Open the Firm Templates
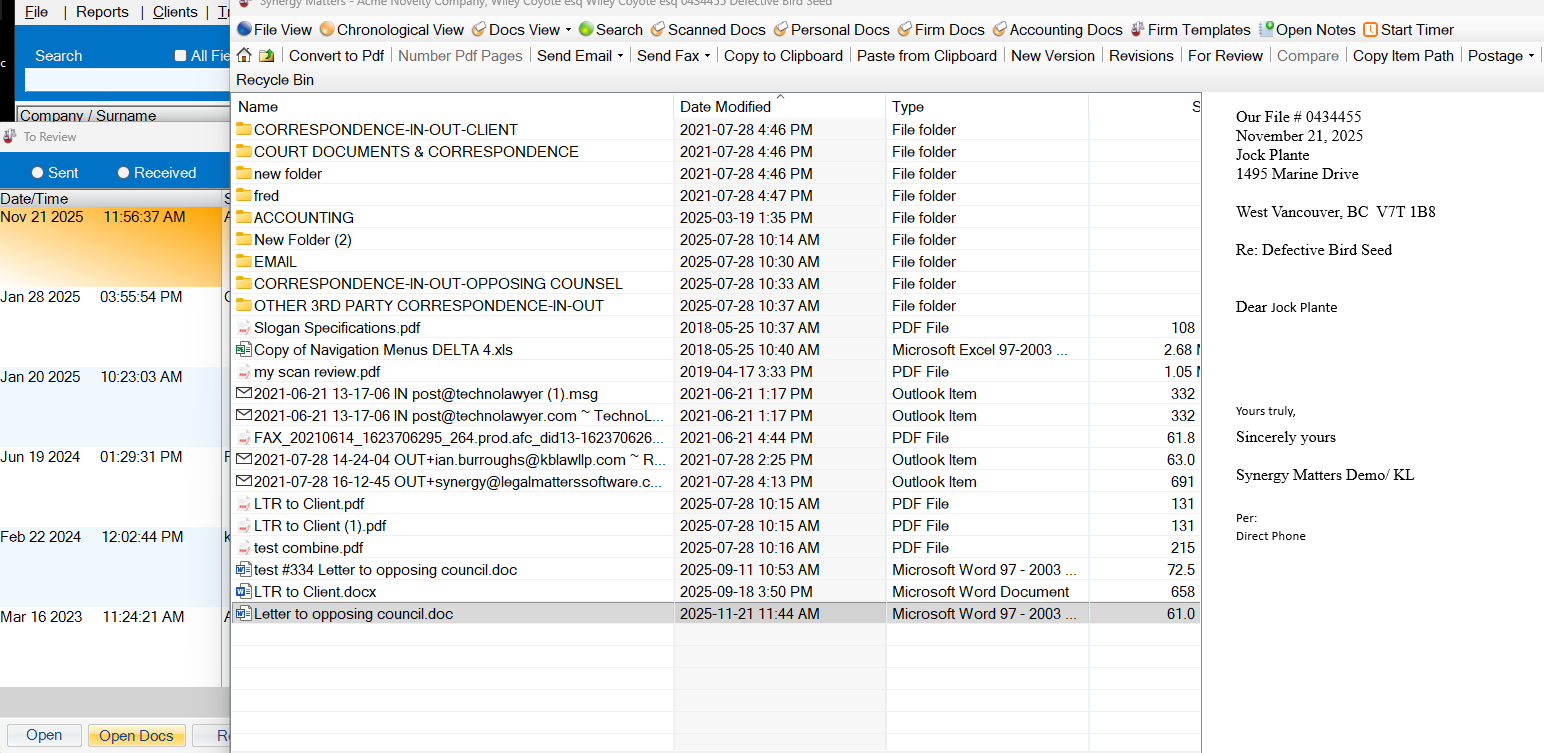The height and width of the screenshot is (753, 1544). pos(1190,30)
